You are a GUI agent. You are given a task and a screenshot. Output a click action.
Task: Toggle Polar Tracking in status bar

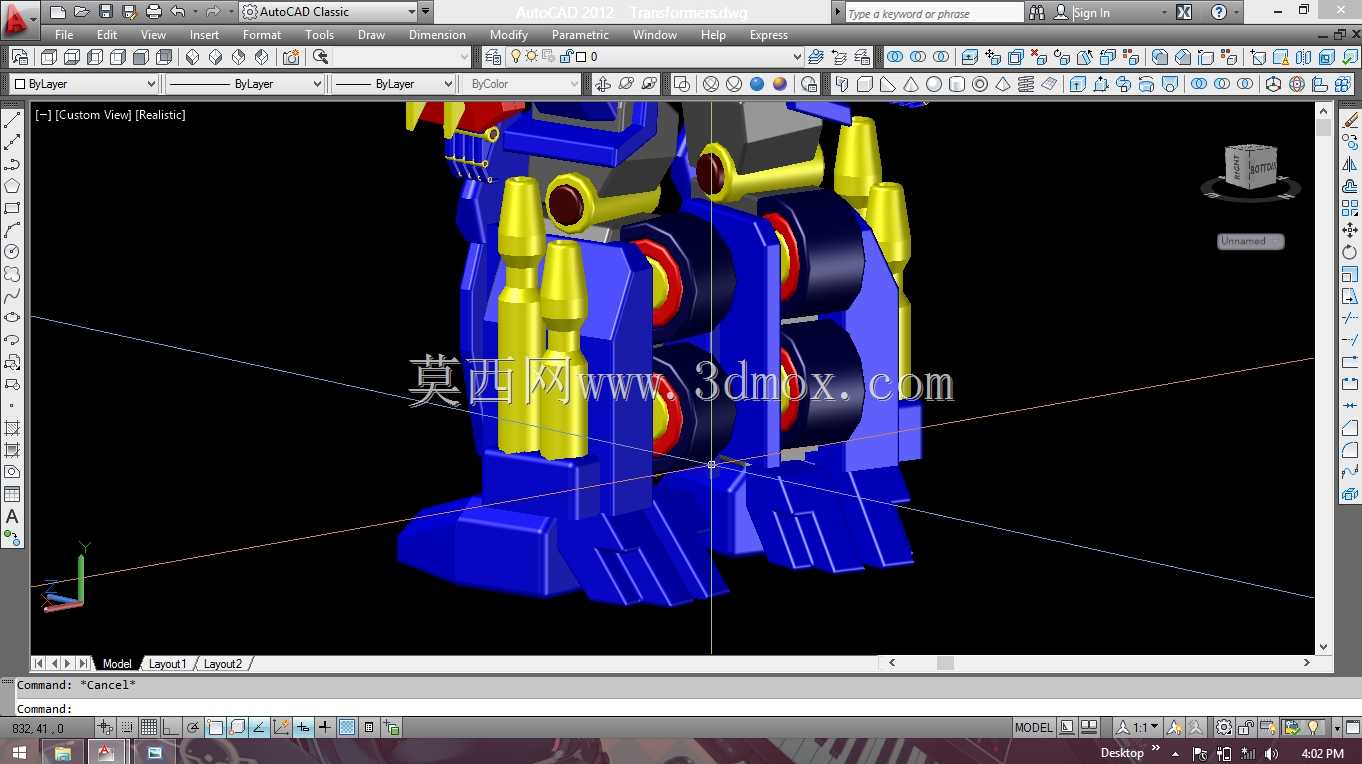click(x=193, y=727)
